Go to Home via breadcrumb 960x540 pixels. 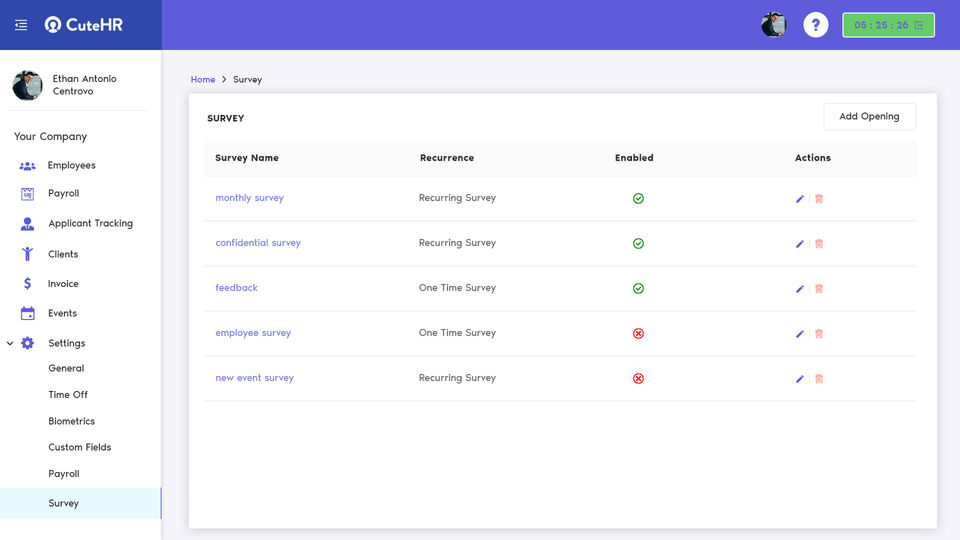click(x=203, y=79)
